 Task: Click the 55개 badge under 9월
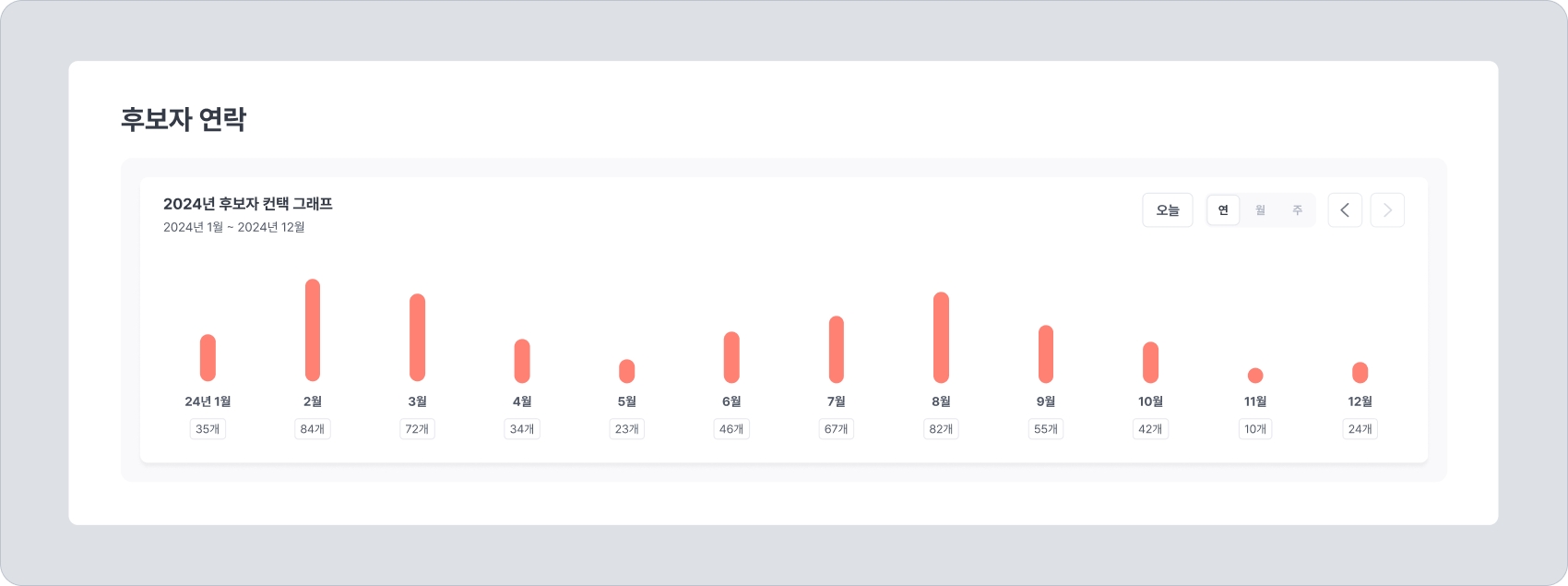coord(1046,429)
